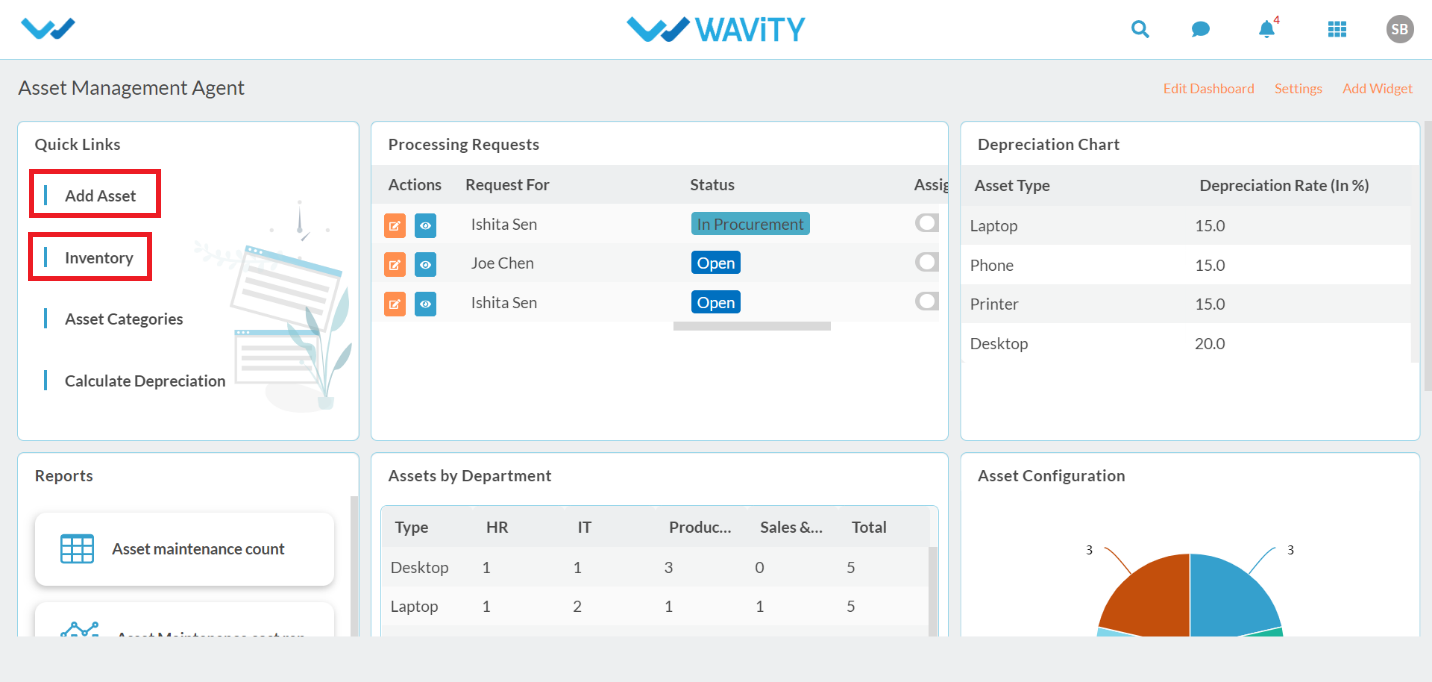
Task: Click Joe Chen name cell
Action: pyautogui.click(x=502, y=263)
